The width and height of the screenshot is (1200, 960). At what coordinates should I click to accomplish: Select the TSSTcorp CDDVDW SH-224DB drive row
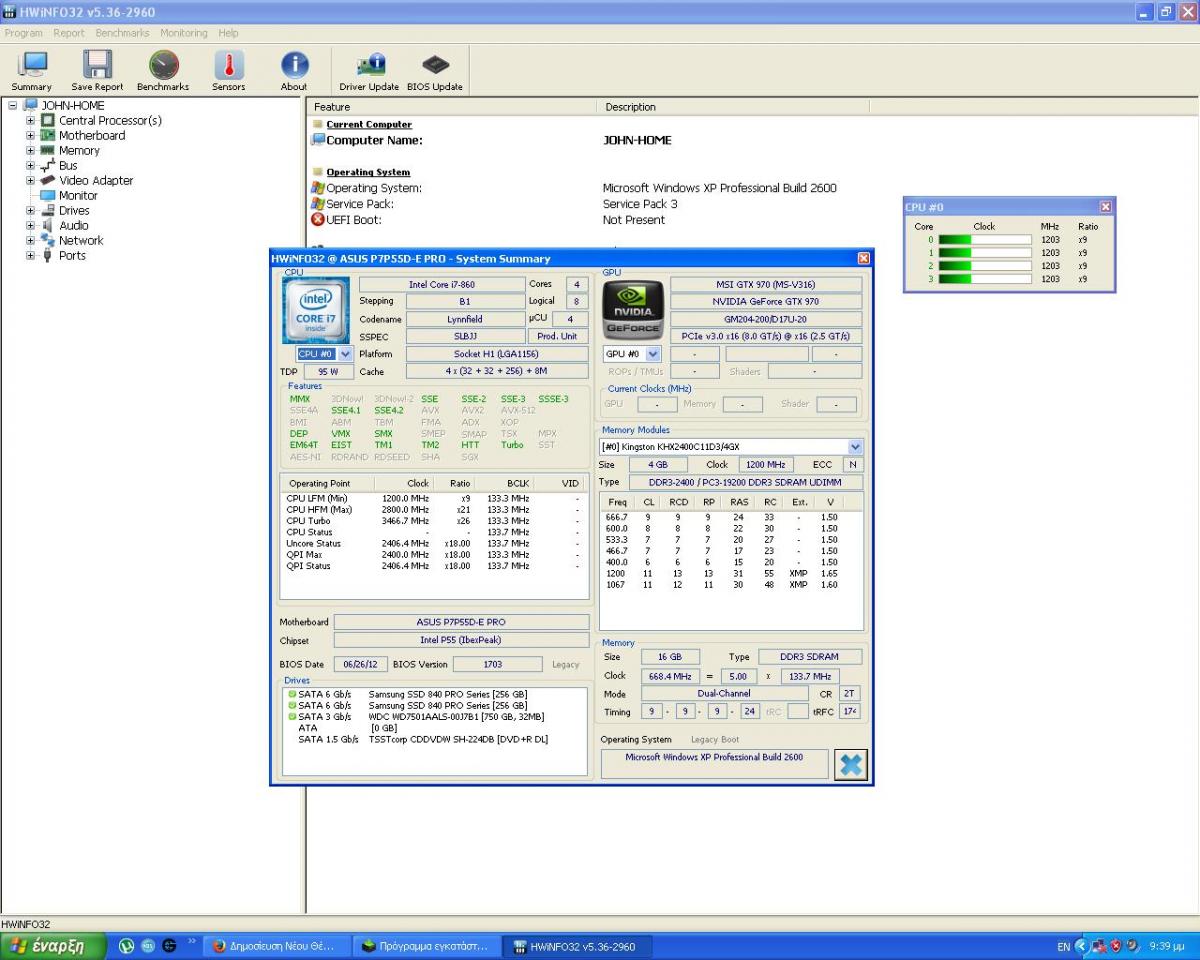(x=435, y=739)
